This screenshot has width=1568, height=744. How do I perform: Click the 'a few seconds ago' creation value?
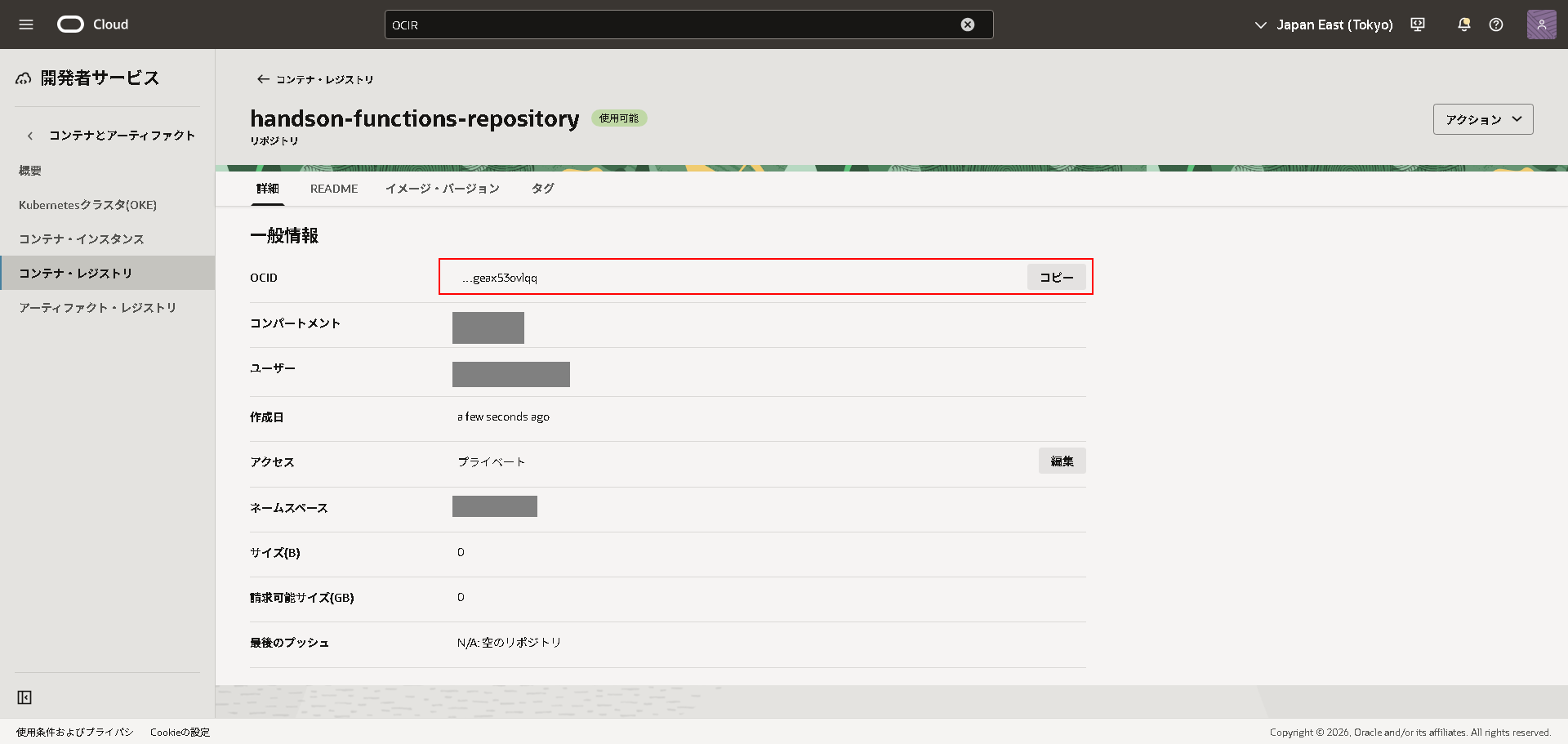coord(503,417)
